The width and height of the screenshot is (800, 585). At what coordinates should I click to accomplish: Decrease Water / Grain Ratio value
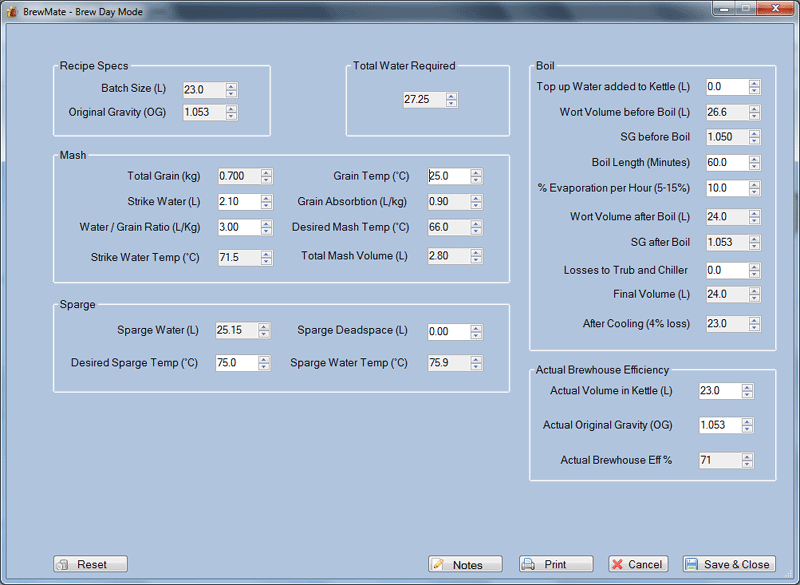click(266, 231)
